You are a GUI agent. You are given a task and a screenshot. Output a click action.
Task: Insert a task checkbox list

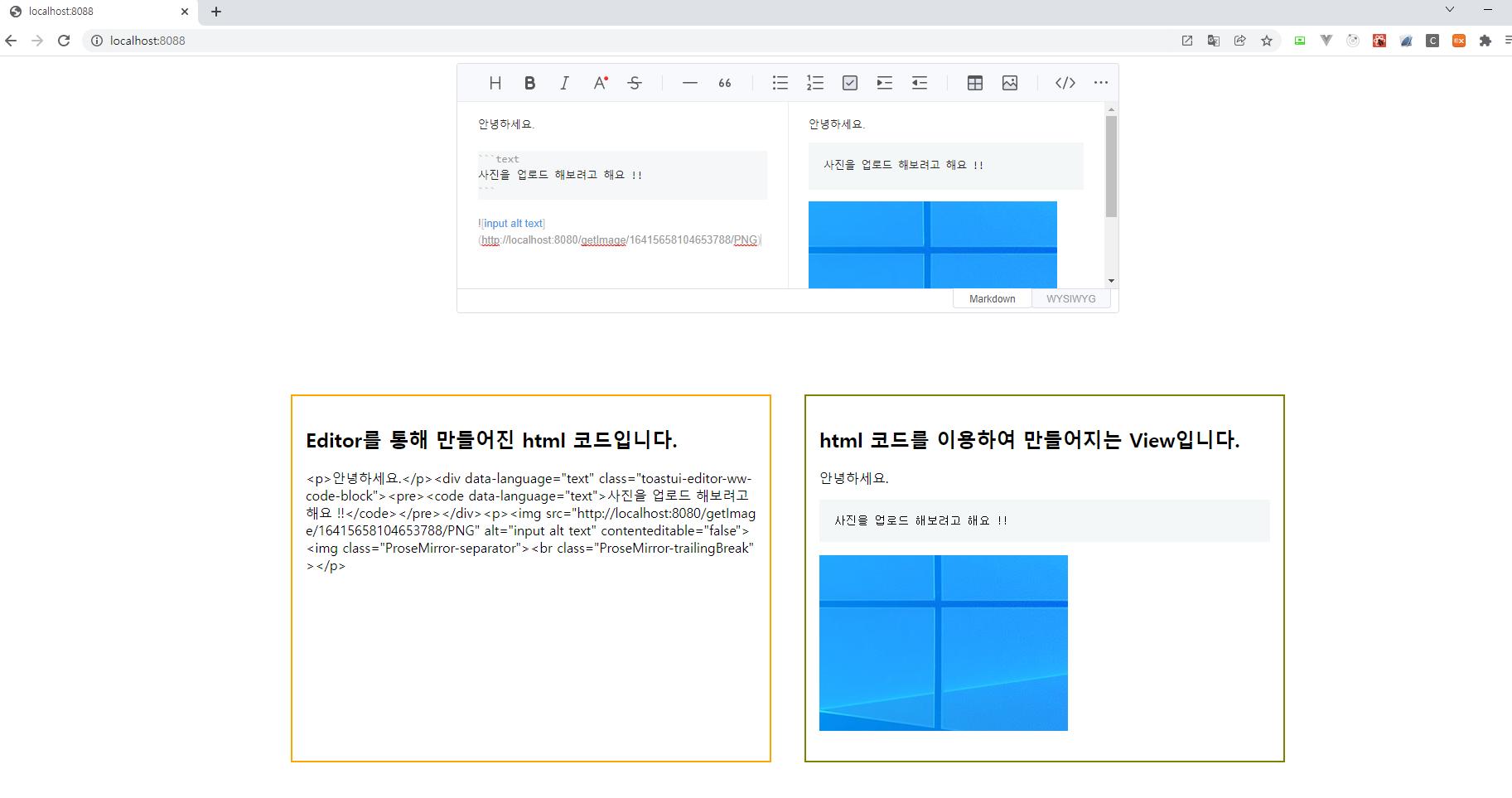click(850, 83)
